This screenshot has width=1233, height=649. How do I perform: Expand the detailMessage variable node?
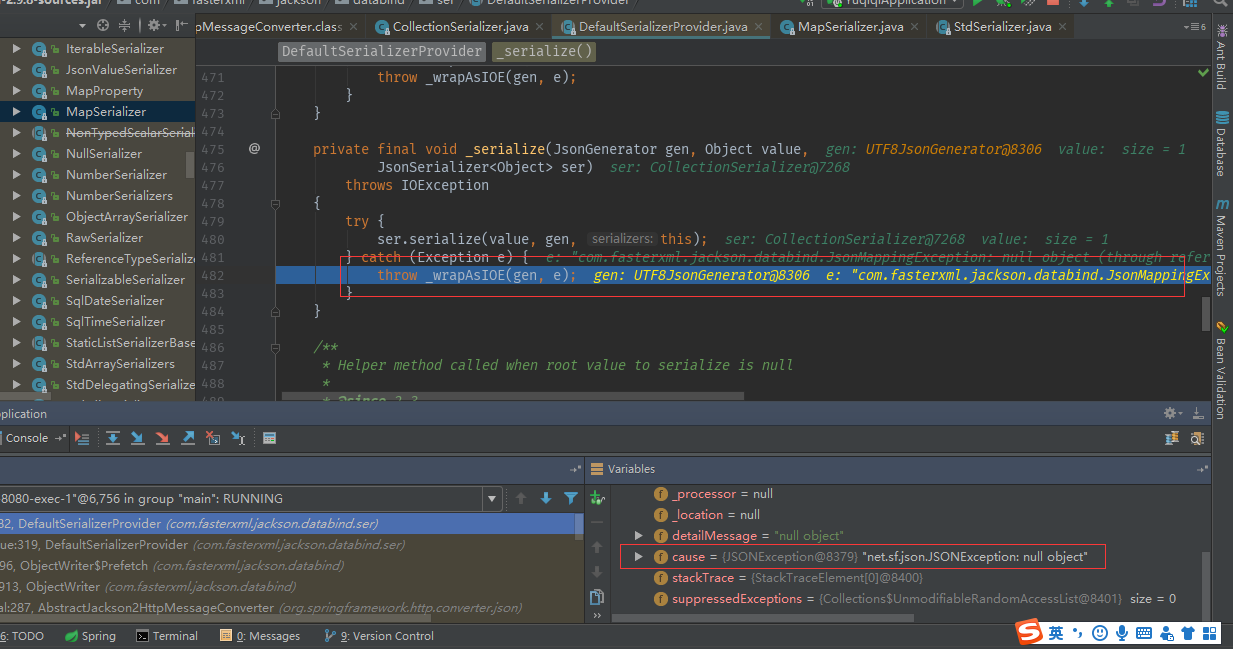pos(639,536)
